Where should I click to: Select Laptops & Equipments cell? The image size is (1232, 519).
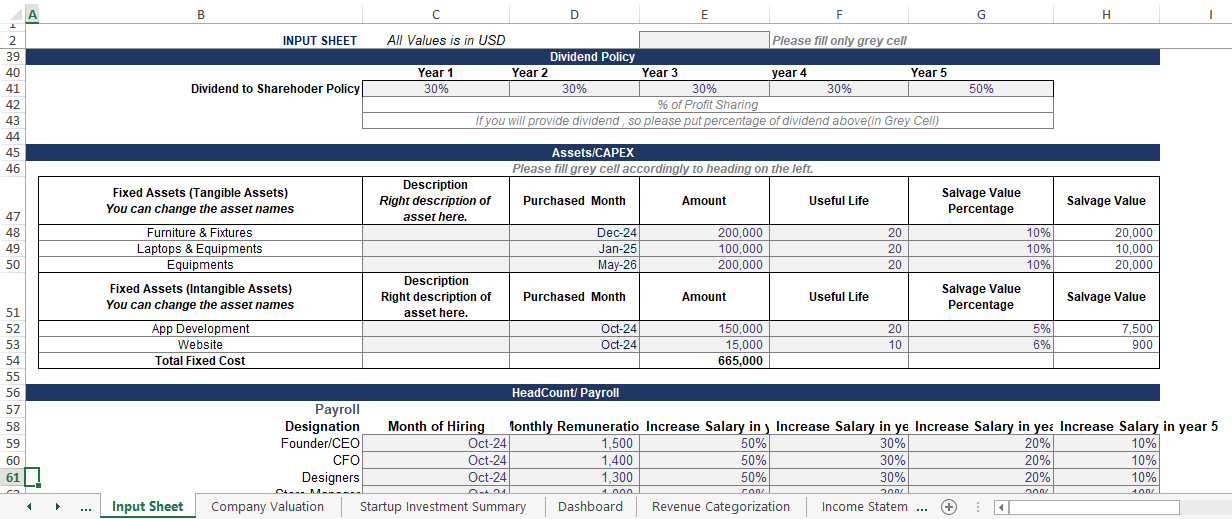tap(200, 249)
